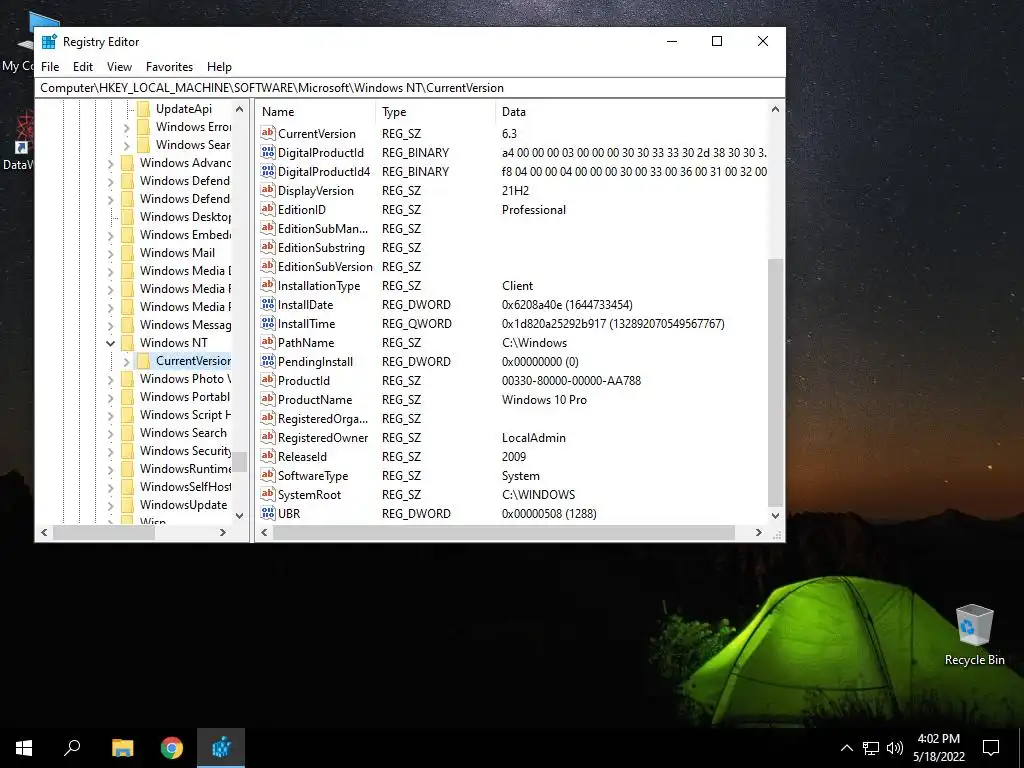Click the RegisteredOwner string icon

click(x=268, y=438)
